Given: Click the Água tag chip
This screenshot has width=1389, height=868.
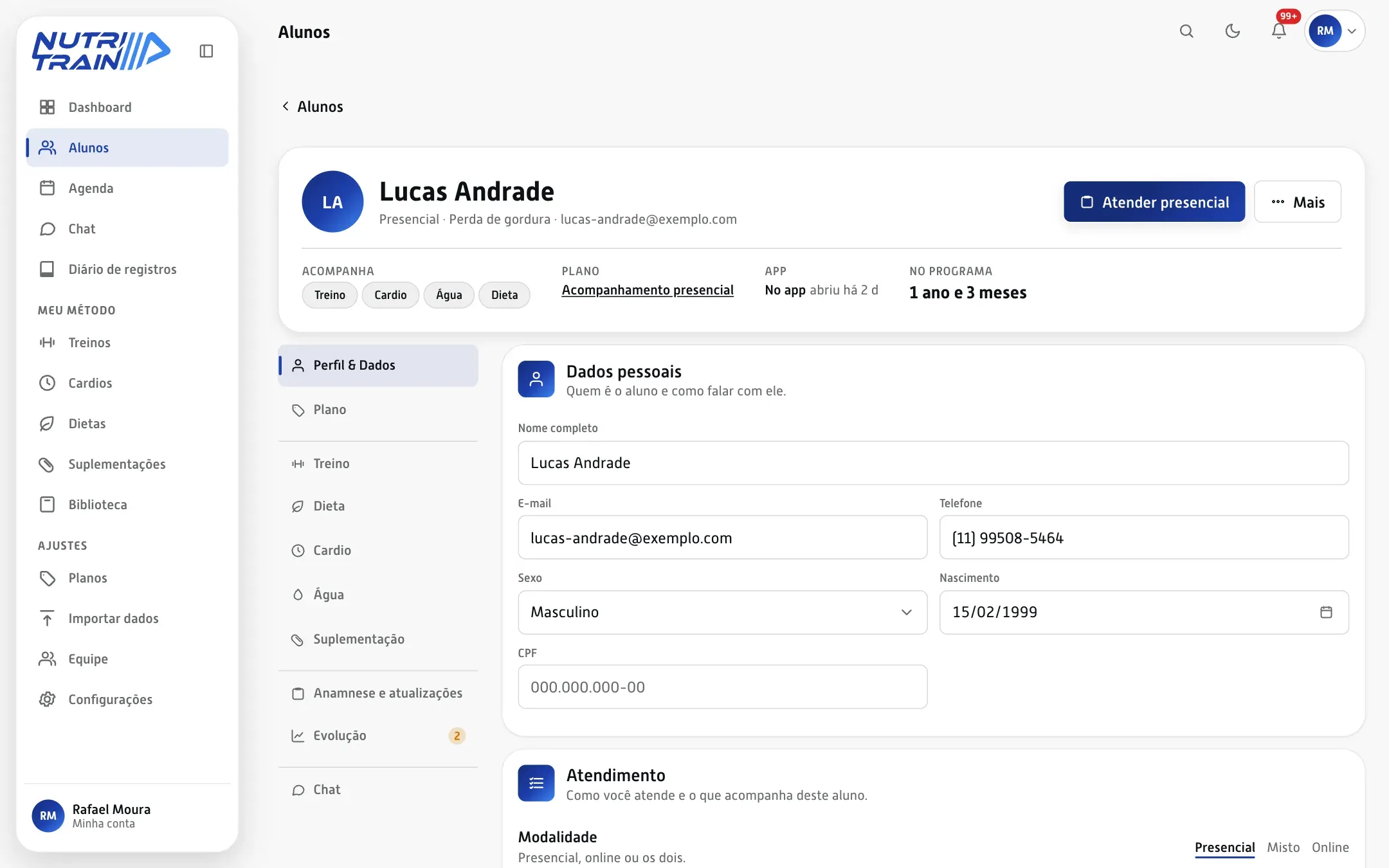Looking at the screenshot, I should (449, 295).
